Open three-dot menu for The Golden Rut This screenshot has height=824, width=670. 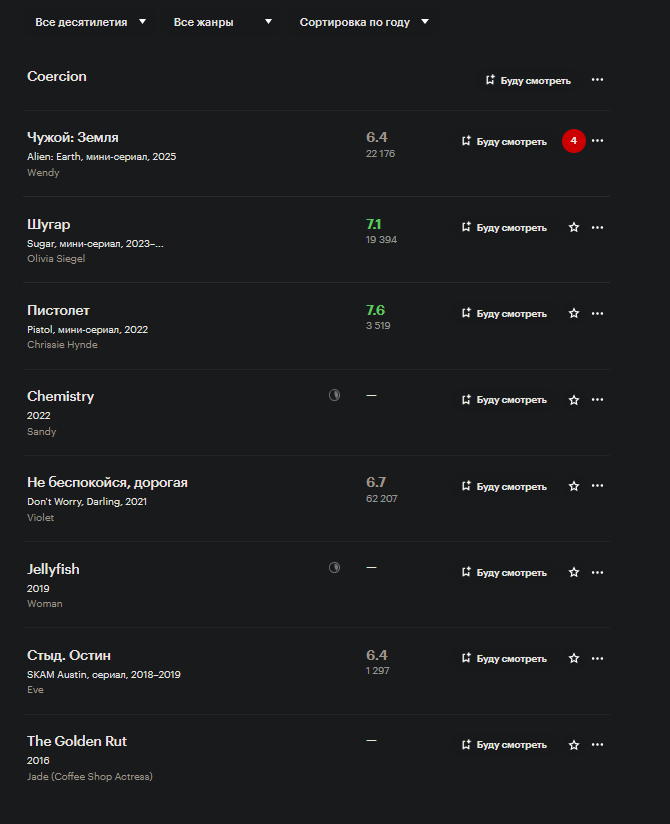(x=597, y=745)
